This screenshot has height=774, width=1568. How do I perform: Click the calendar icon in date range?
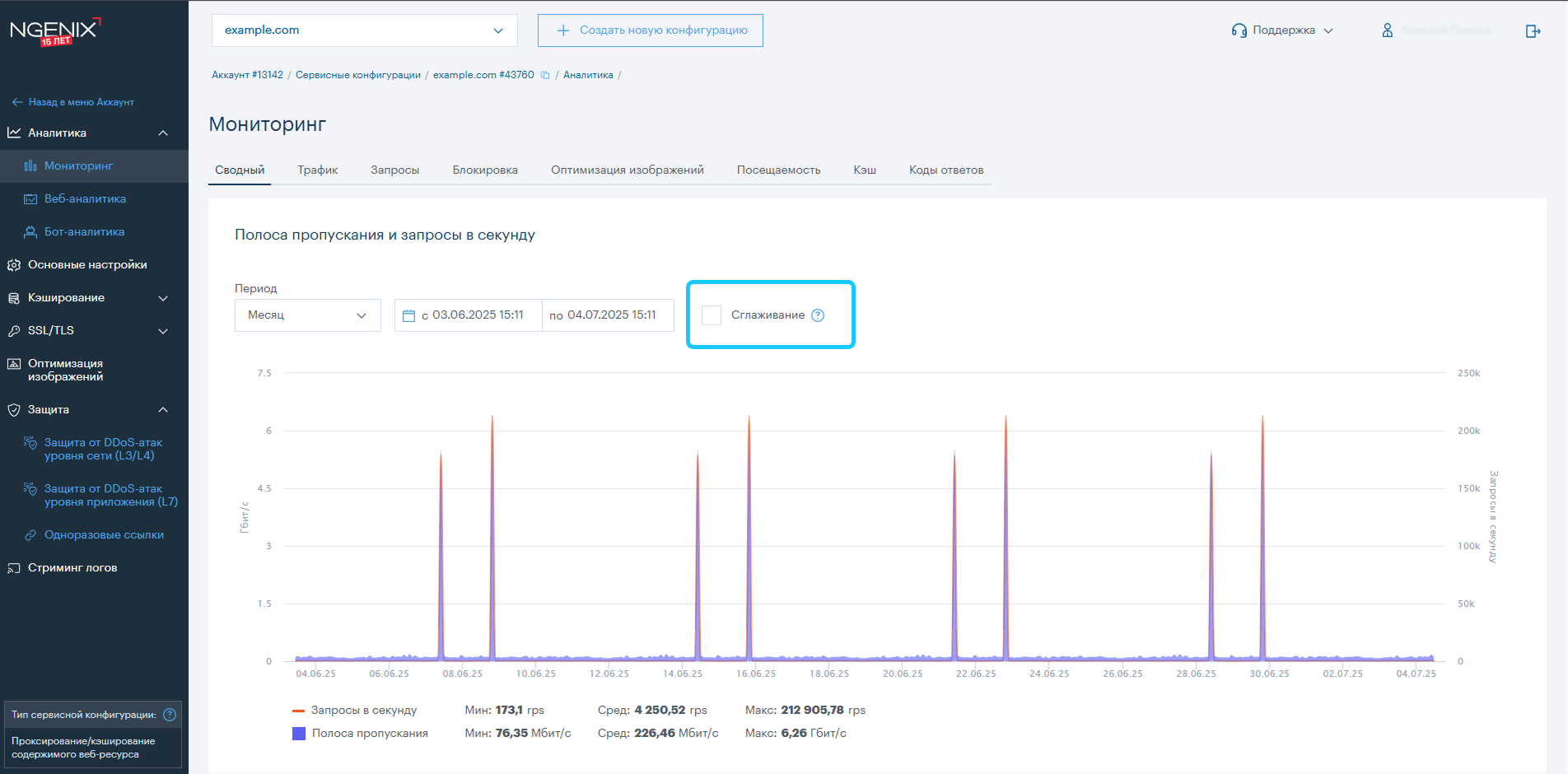tap(408, 315)
